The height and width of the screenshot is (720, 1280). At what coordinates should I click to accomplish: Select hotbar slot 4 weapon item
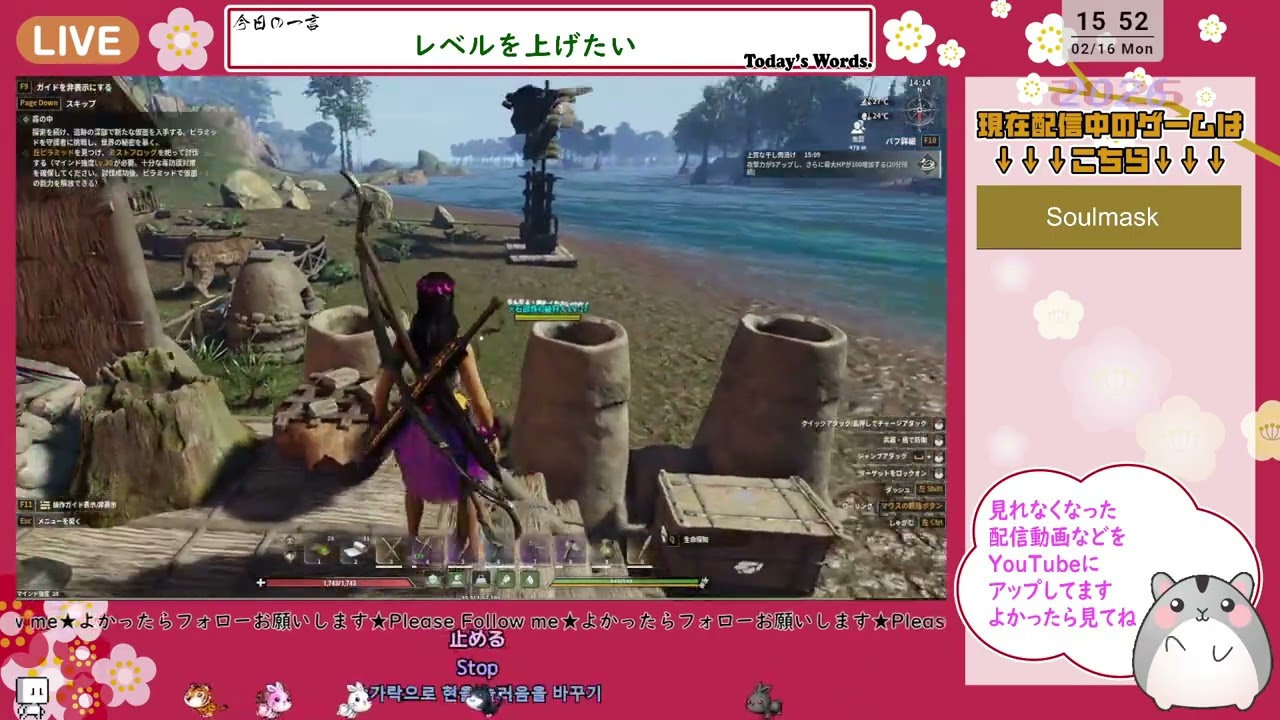426,550
